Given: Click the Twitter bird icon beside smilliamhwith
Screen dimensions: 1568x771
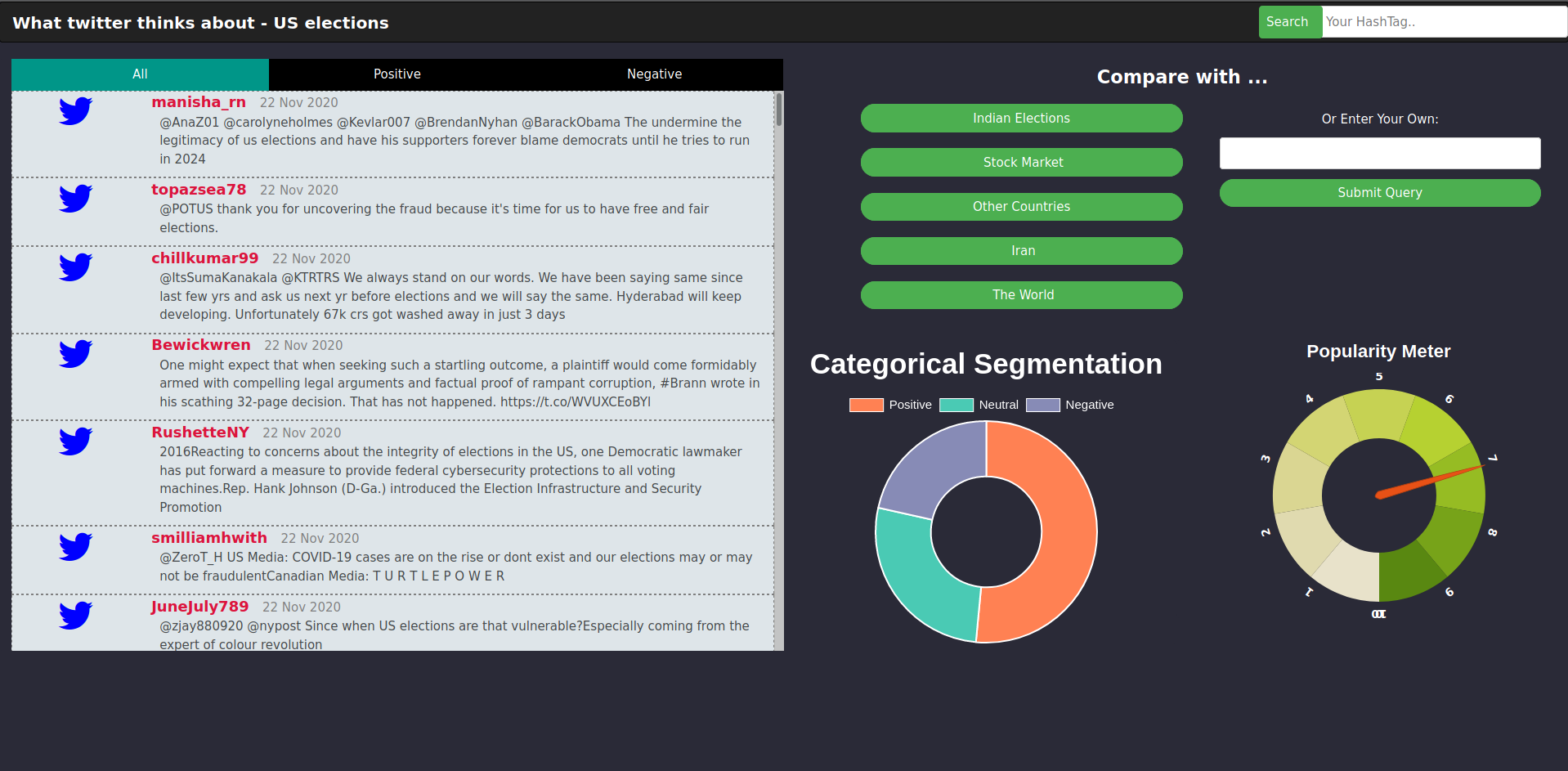Looking at the screenshot, I should (x=75, y=546).
